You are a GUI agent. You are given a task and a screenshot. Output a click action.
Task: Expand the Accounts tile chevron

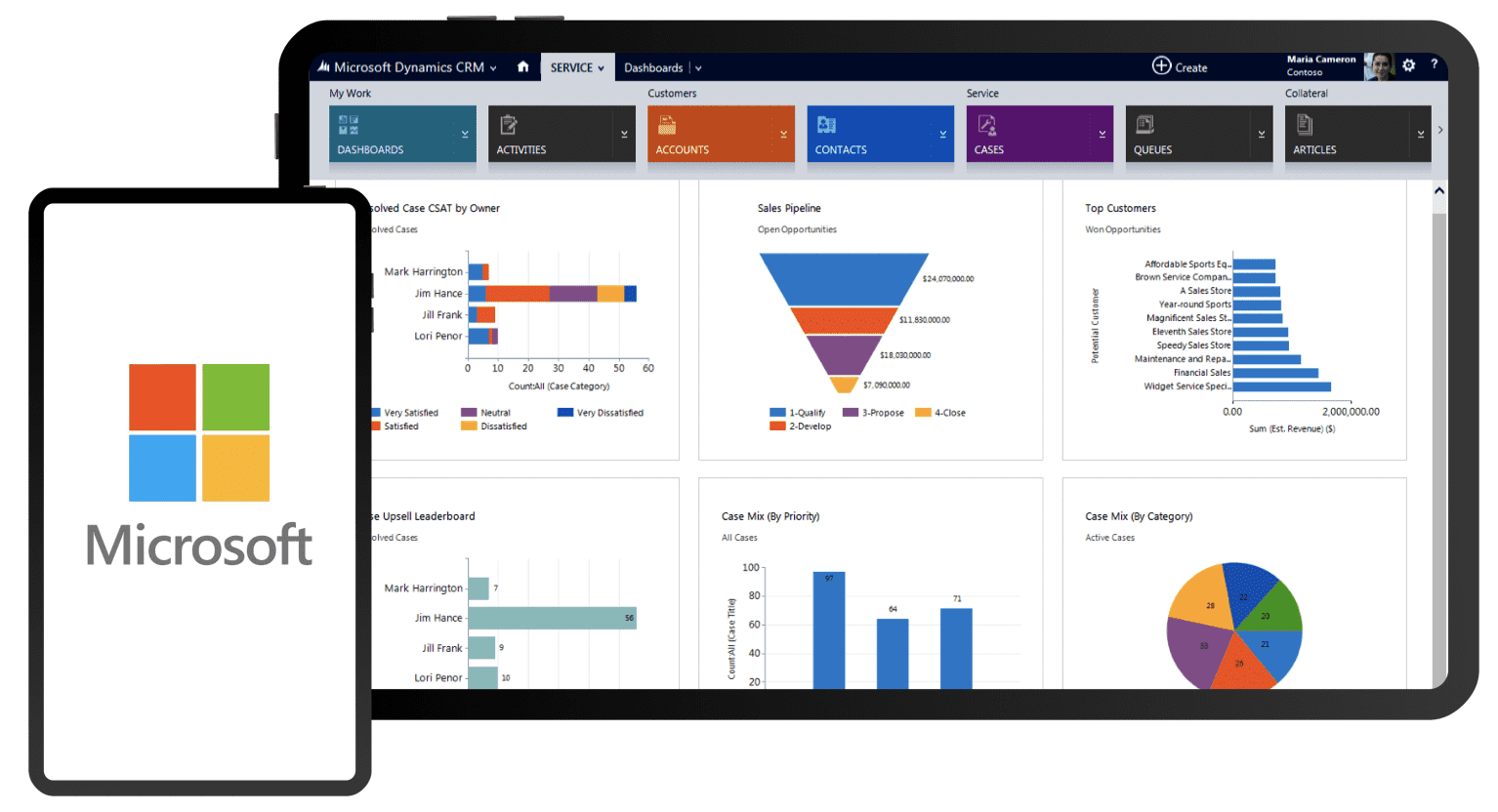point(783,134)
